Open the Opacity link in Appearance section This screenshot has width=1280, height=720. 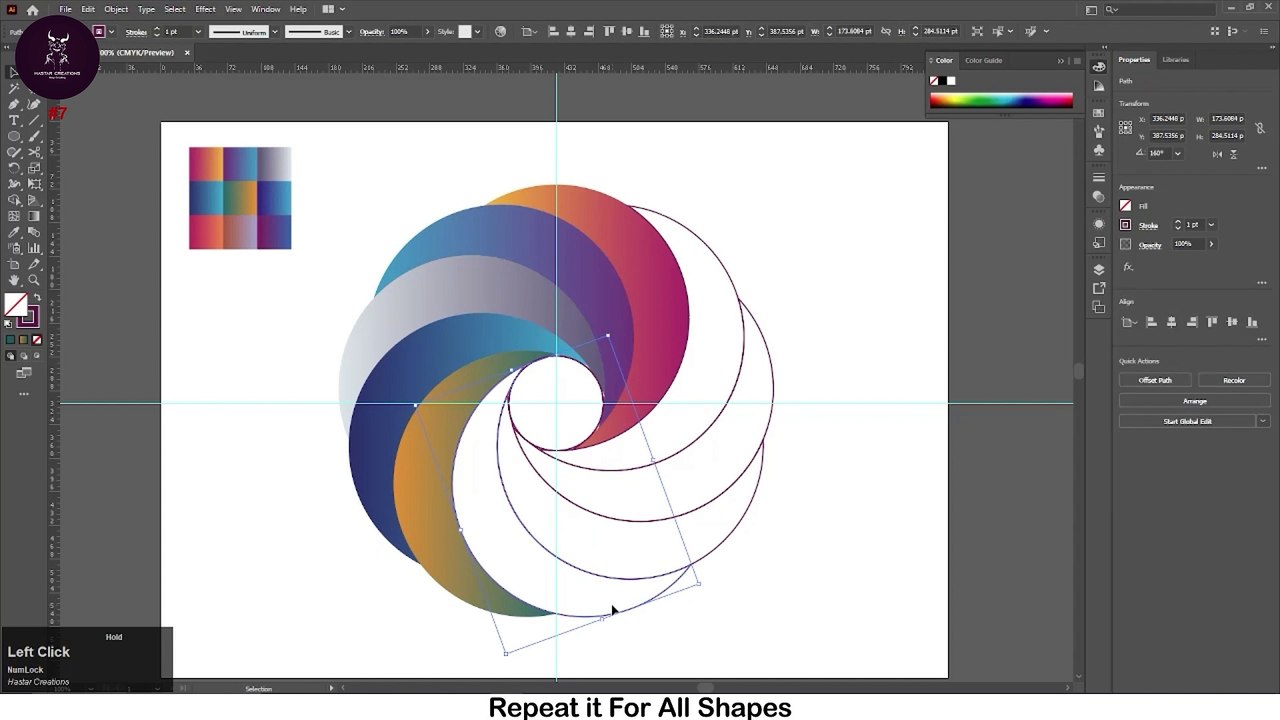[x=1150, y=245]
